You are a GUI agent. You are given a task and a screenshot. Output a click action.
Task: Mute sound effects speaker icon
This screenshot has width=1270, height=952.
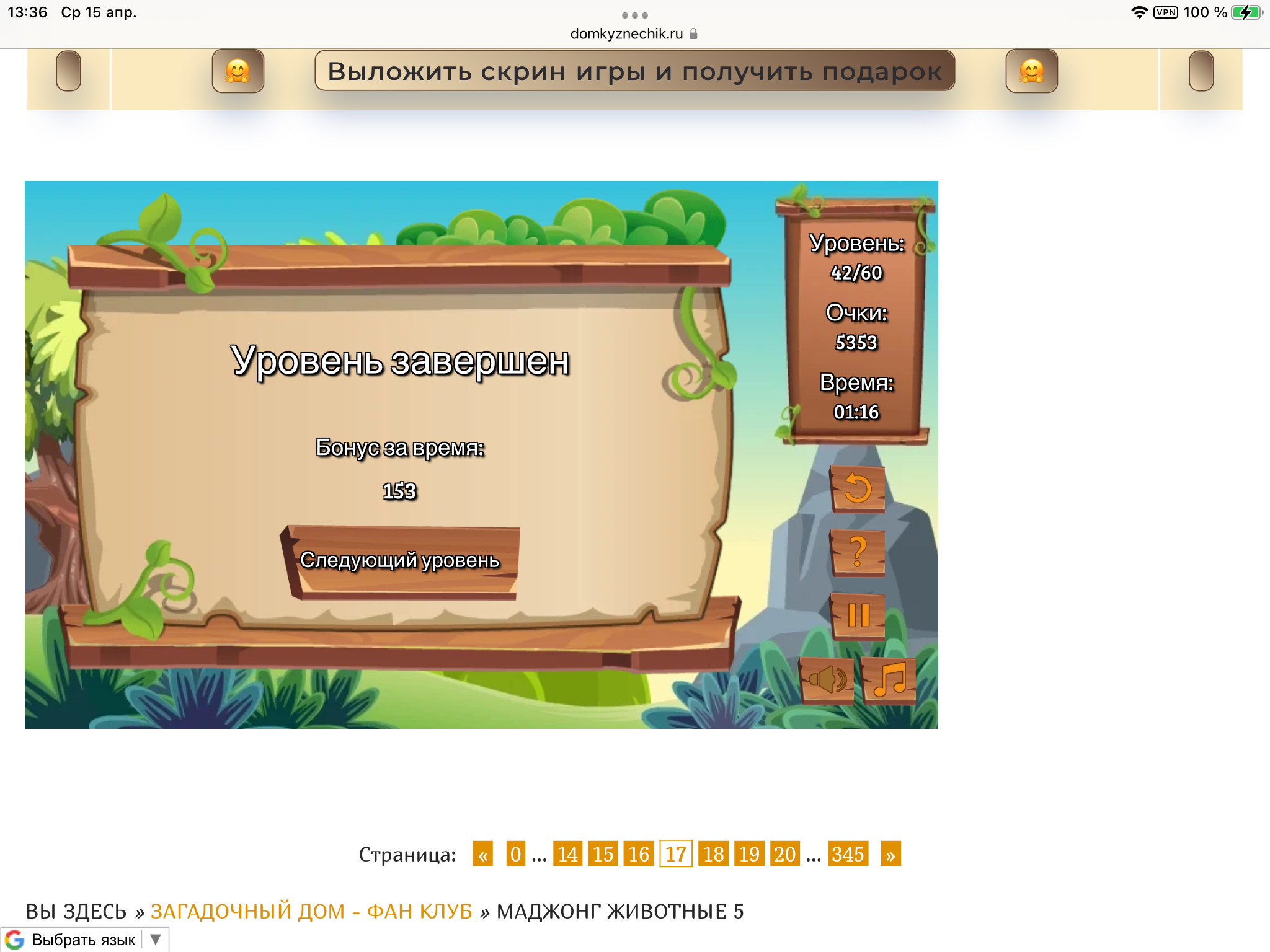pyautogui.click(x=827, y=680)
